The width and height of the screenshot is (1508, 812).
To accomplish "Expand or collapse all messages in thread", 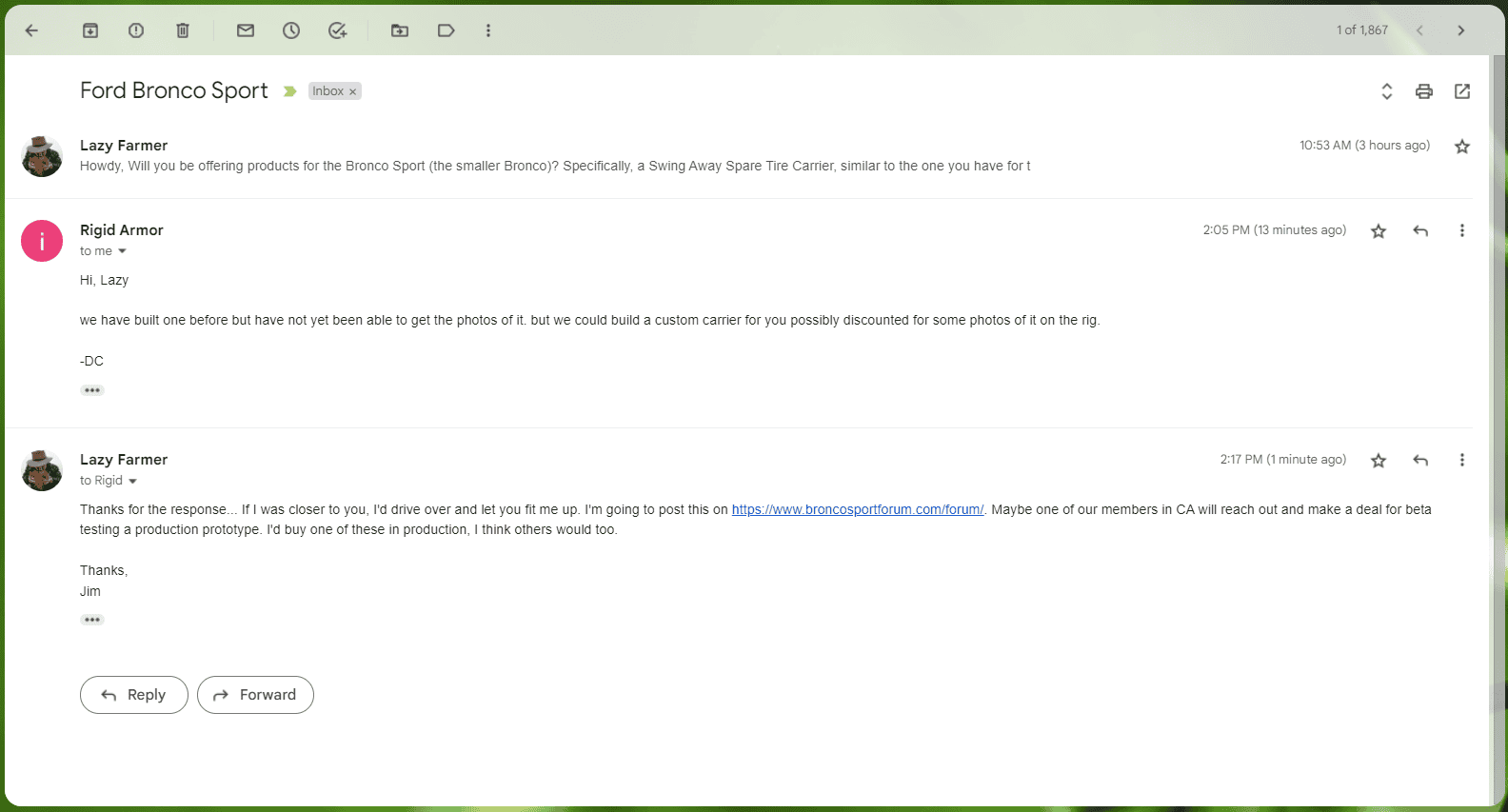I will tap(1386, 91).
